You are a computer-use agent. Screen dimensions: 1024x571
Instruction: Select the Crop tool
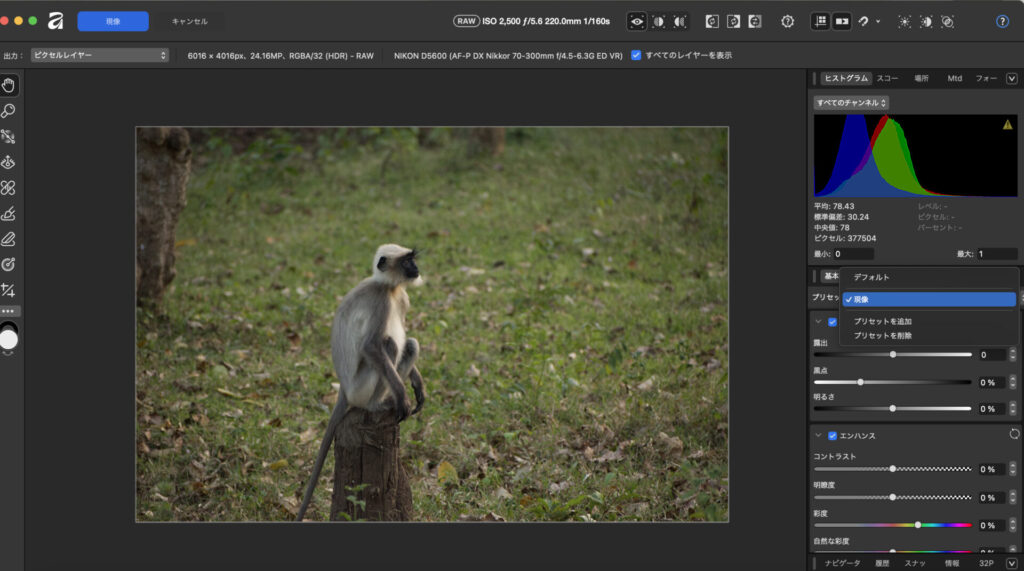pos(8,290)
